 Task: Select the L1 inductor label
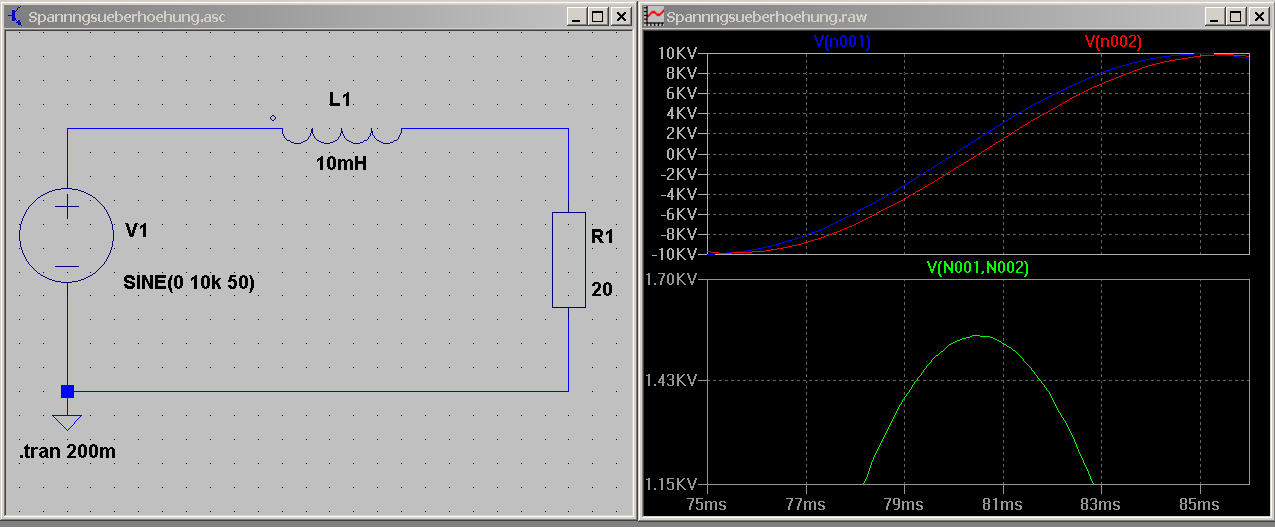point(340,100)
